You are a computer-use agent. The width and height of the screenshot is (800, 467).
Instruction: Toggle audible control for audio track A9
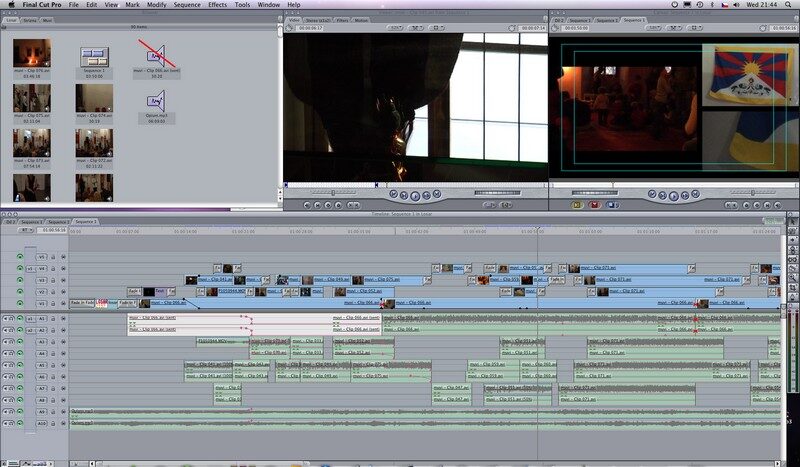[8, 411]
